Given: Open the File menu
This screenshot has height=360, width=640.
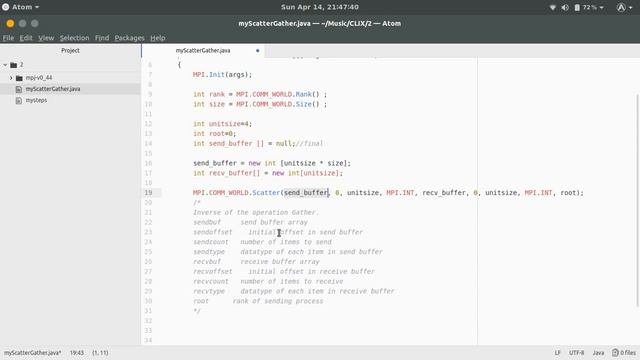Looking at the screenshot, I should pos(8,38).
